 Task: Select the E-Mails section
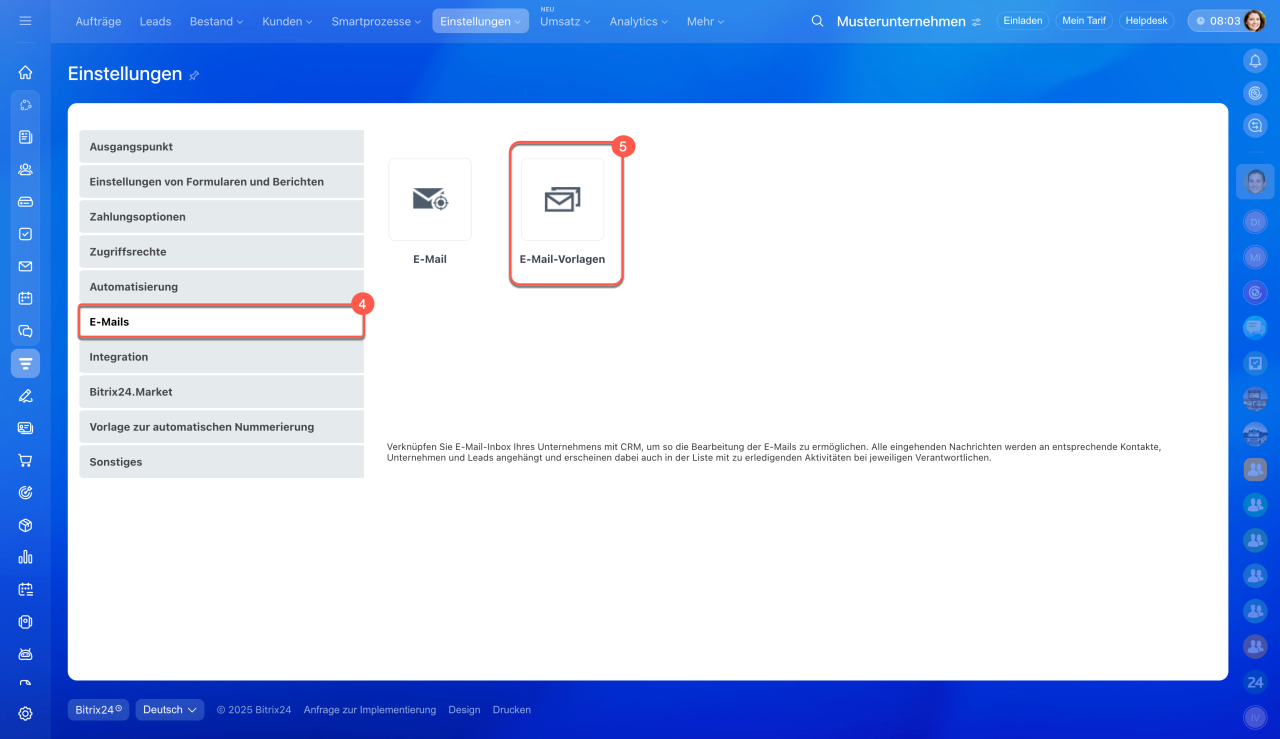tap(222, 322)
